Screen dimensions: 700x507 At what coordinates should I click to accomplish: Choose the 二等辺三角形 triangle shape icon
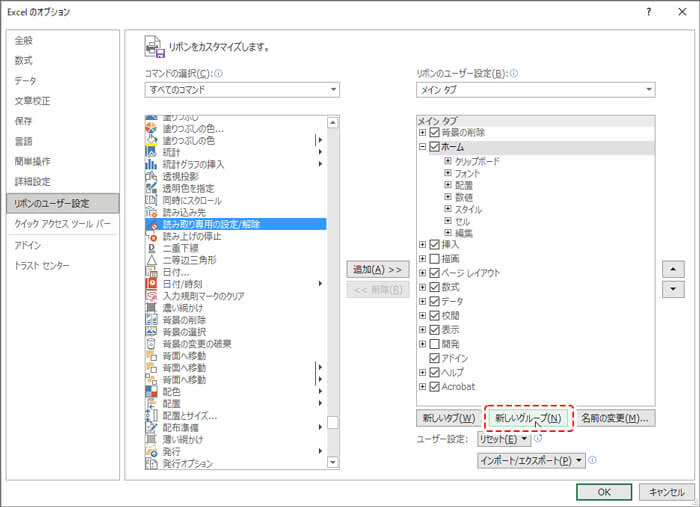coord(151,260)
